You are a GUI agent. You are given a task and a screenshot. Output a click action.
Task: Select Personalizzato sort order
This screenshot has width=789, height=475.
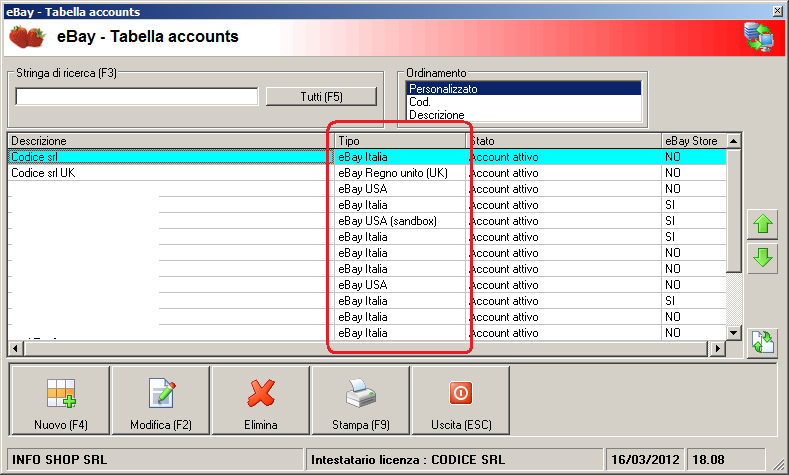(x=523, y=89)
